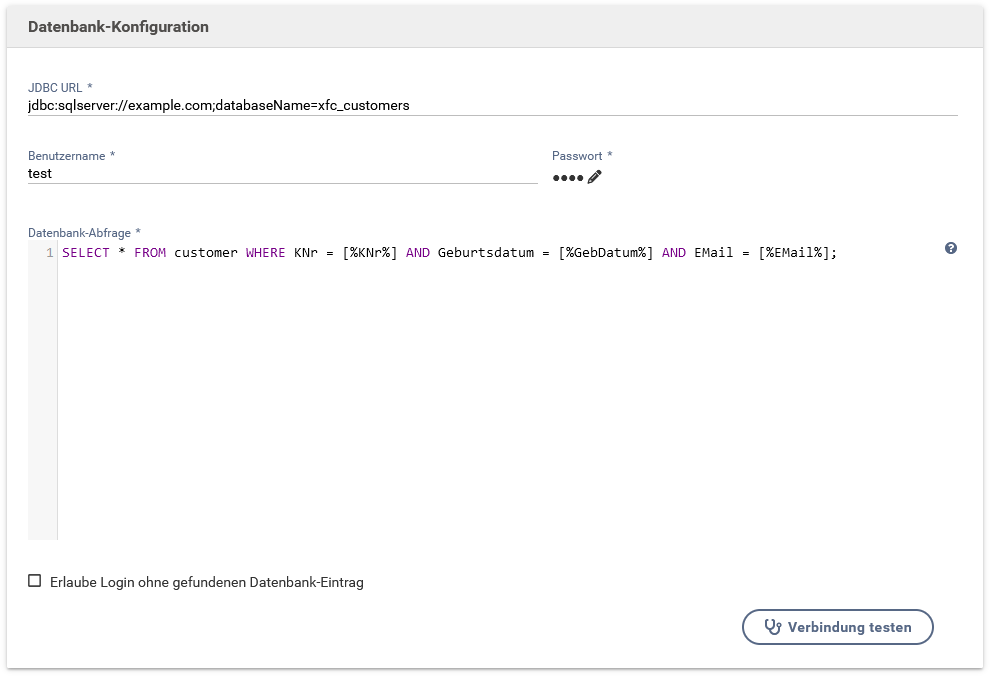Click the Datenbank-Konfiguration panel header
This screenshot has width=998, height=679.
[x=118, y=27]
